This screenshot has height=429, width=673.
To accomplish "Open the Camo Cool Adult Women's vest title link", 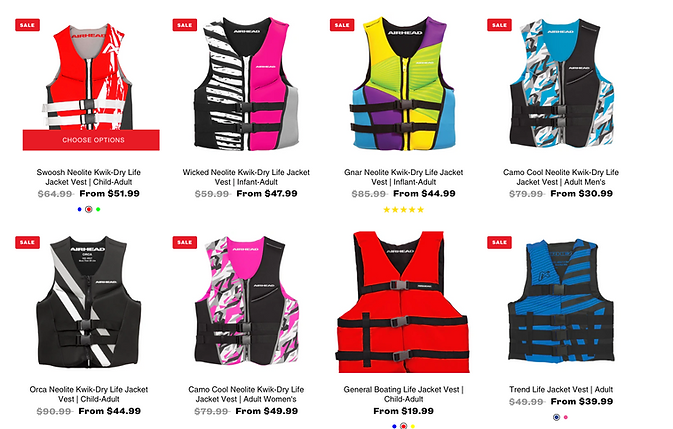I will click(x=246, y=394).
